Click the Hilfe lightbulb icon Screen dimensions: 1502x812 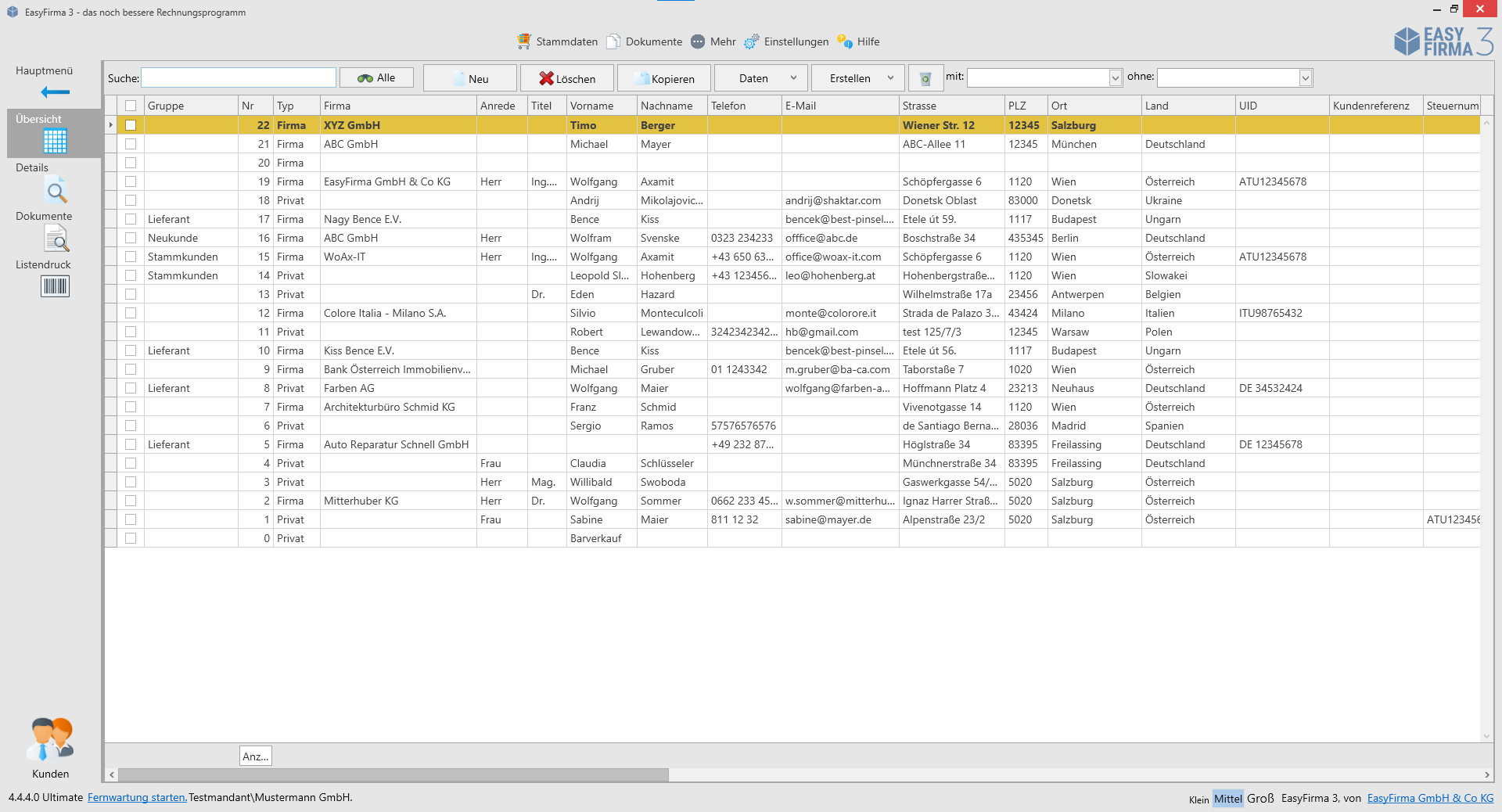click(845, 41)
